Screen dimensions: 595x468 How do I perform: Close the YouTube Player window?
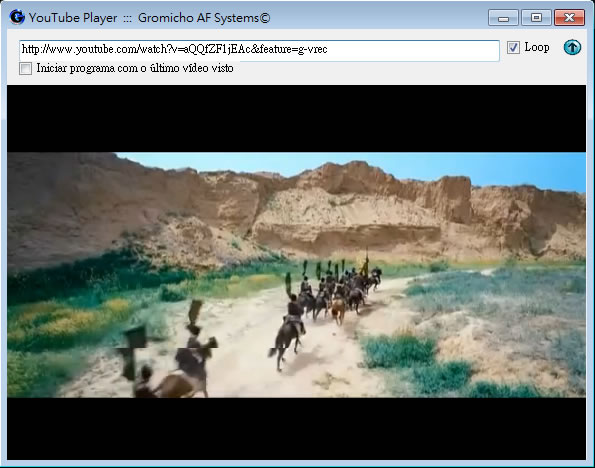(569, 18)
